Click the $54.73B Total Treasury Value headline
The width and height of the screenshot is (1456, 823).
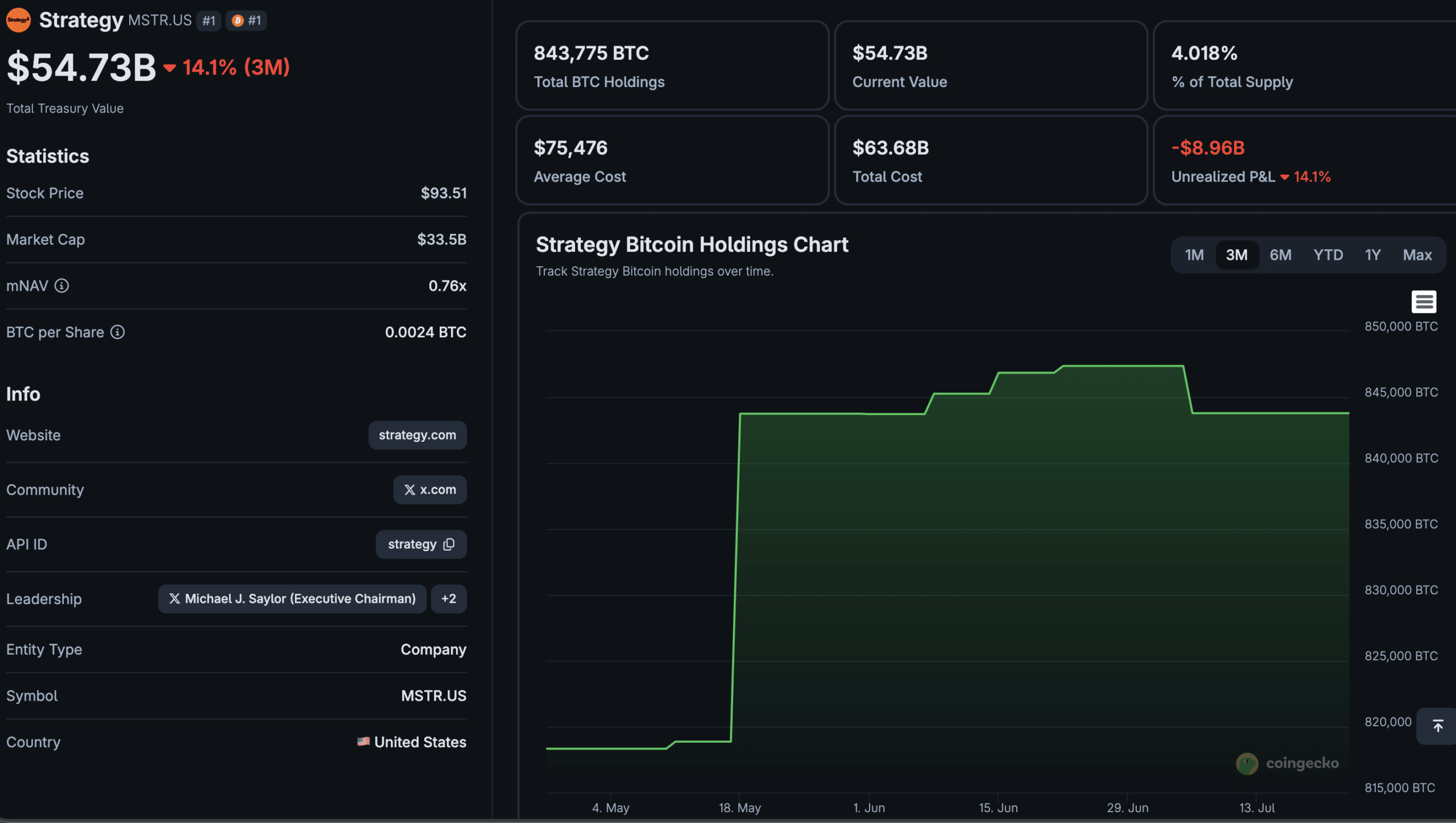tap(81, 68)
